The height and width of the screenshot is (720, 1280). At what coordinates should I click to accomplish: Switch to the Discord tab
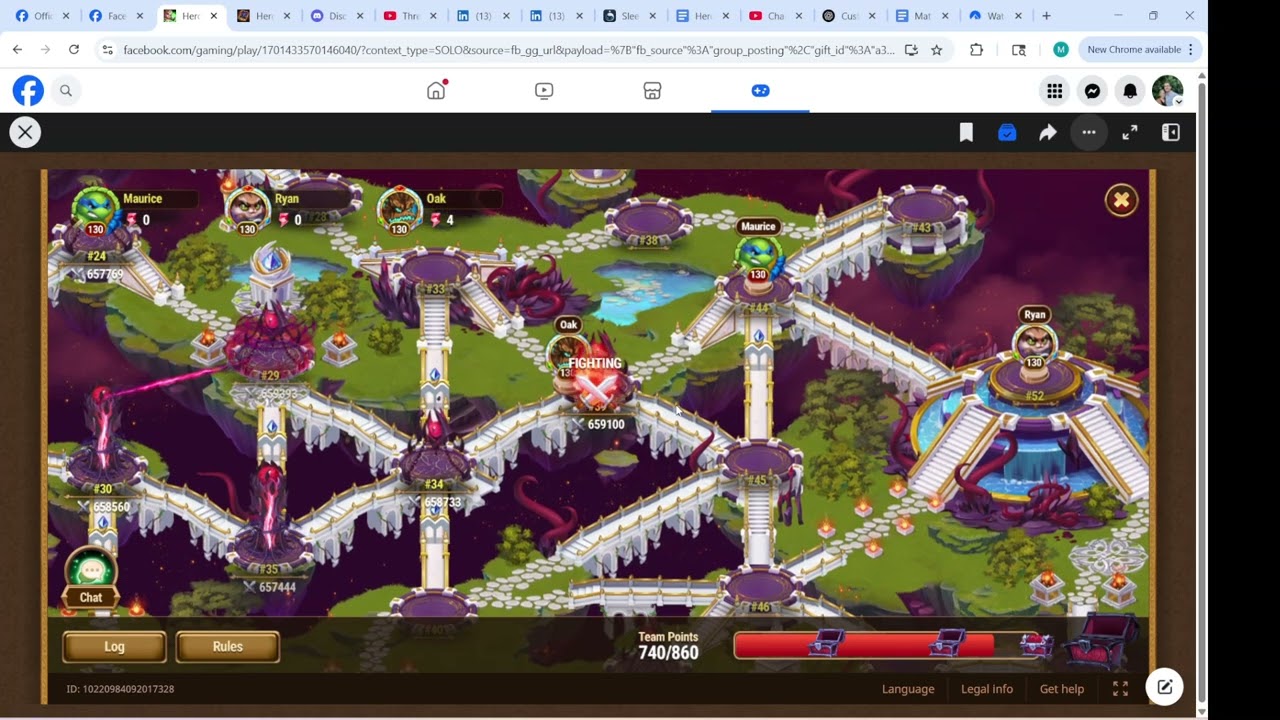tap(335, 16)
